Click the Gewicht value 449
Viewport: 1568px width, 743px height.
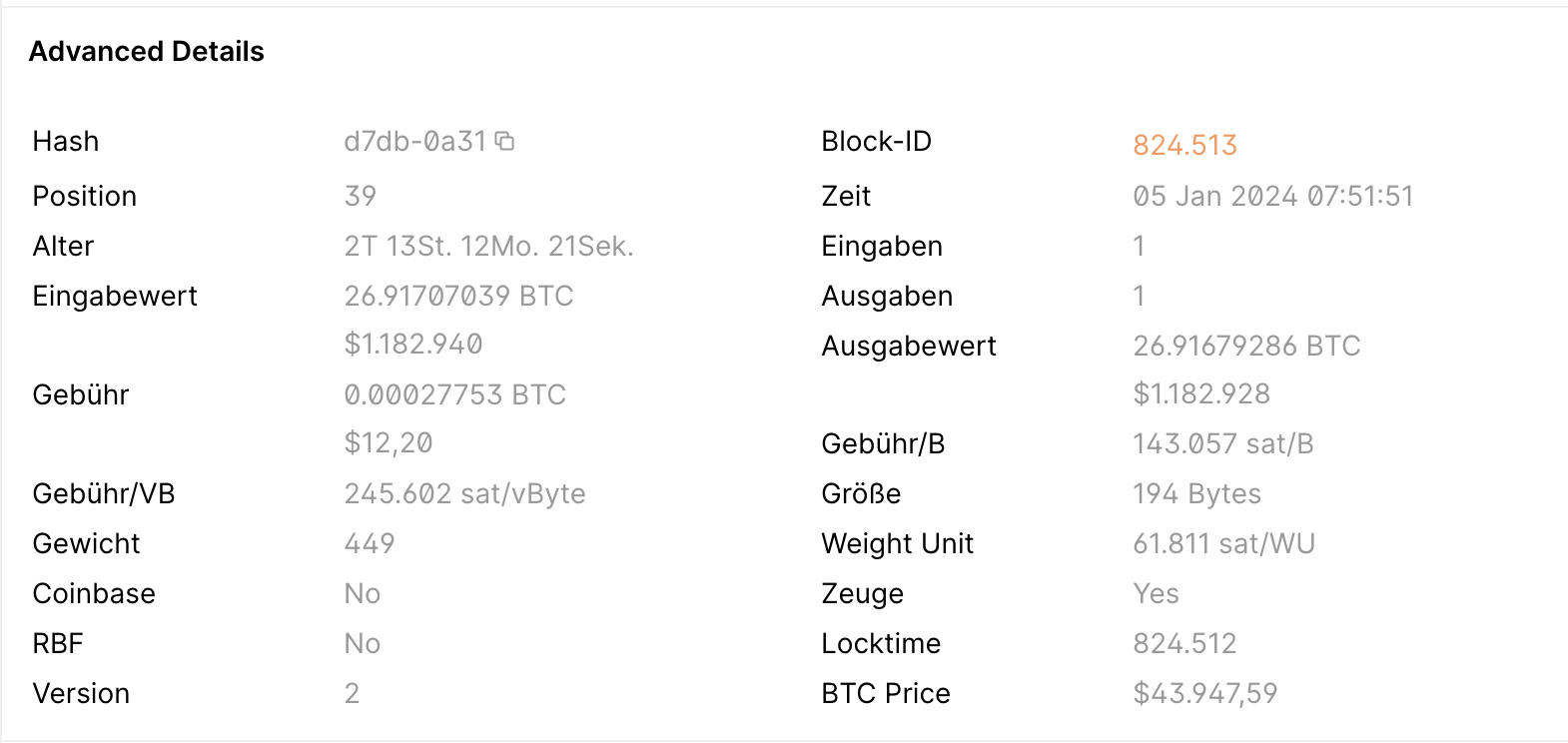coord(370,543)
